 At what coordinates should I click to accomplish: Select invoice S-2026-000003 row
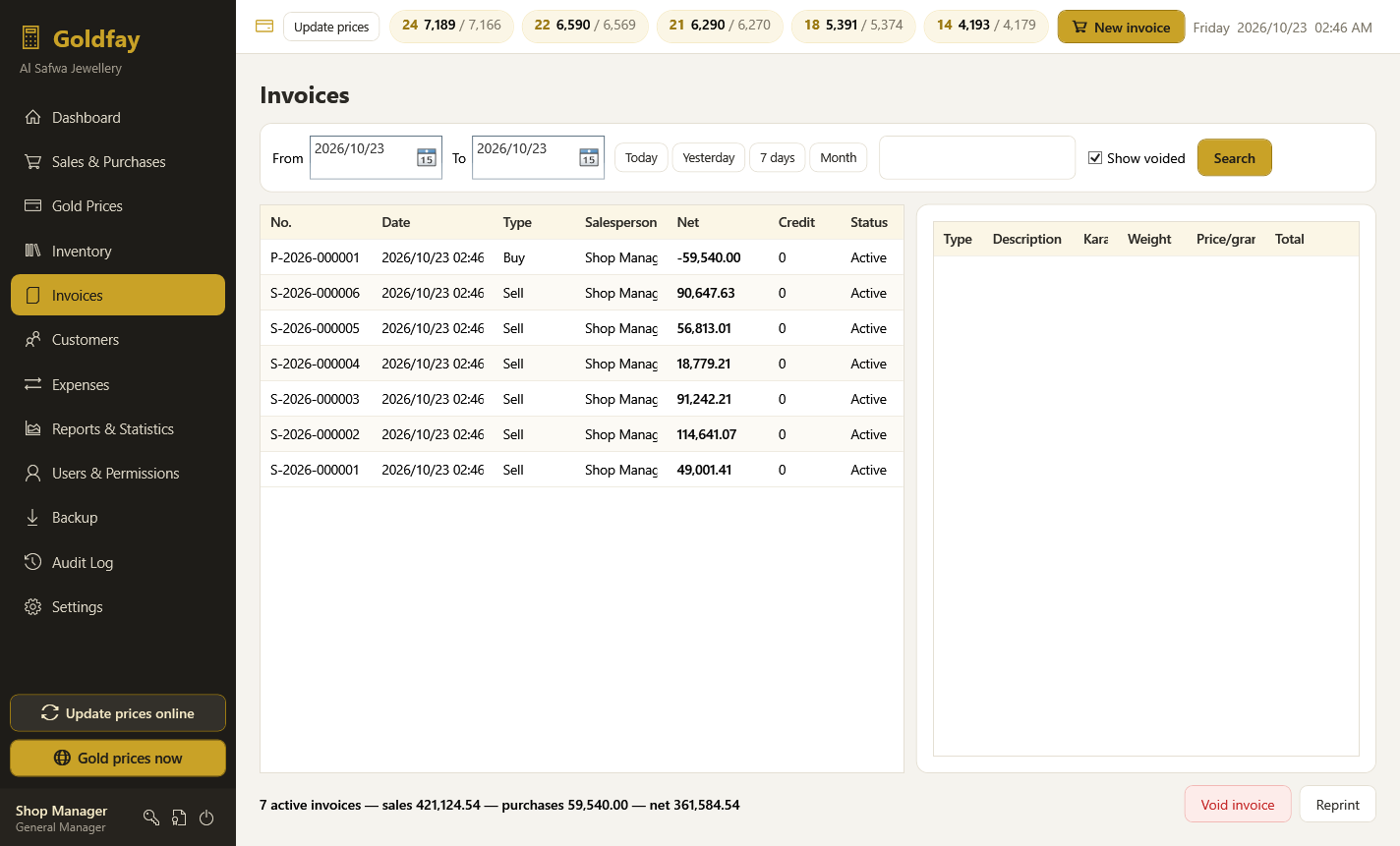click(582, 399)
